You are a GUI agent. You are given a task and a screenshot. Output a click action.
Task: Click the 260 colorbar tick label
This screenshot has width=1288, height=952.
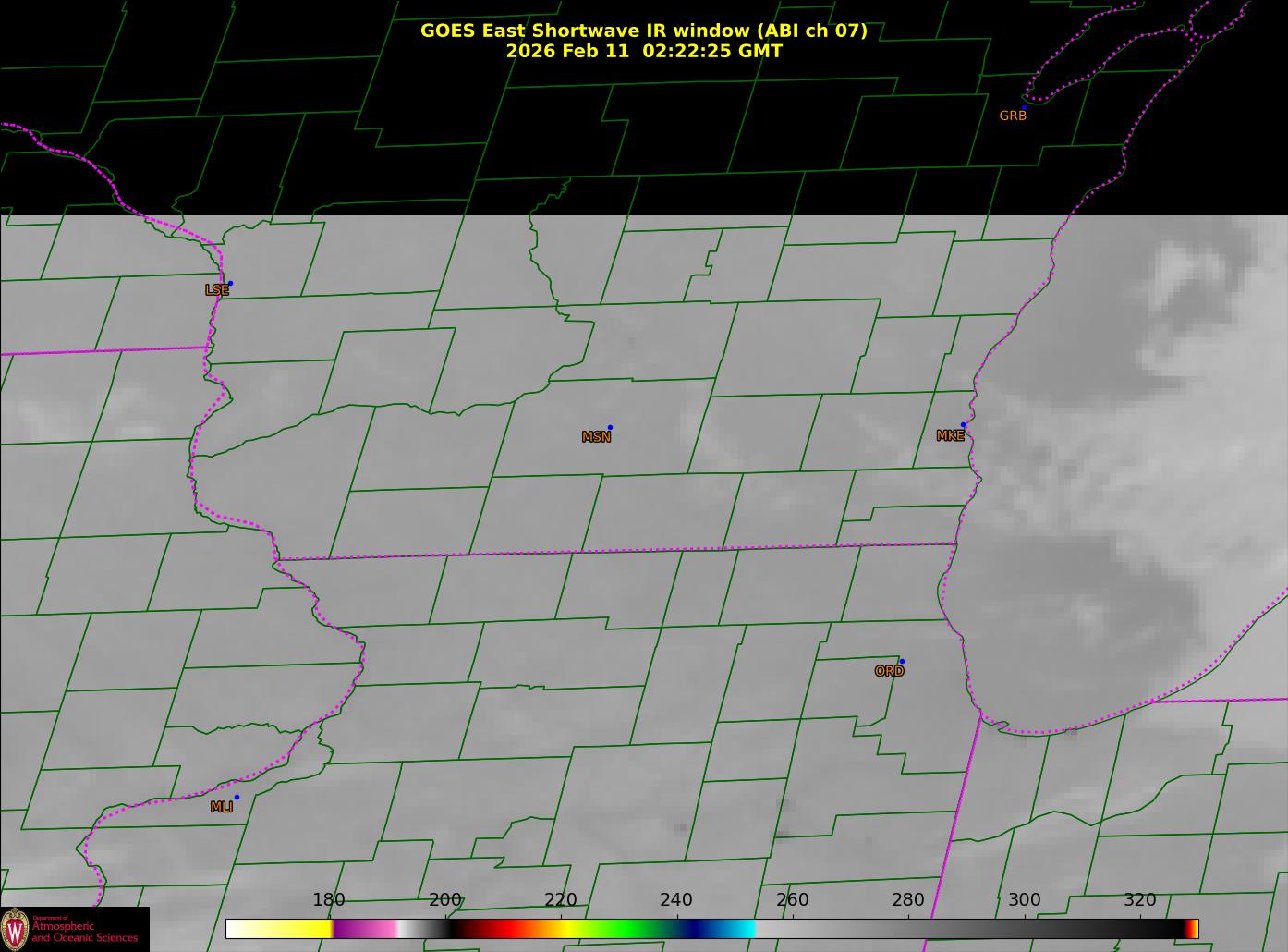pyautogui.click(x=793, y=900)
